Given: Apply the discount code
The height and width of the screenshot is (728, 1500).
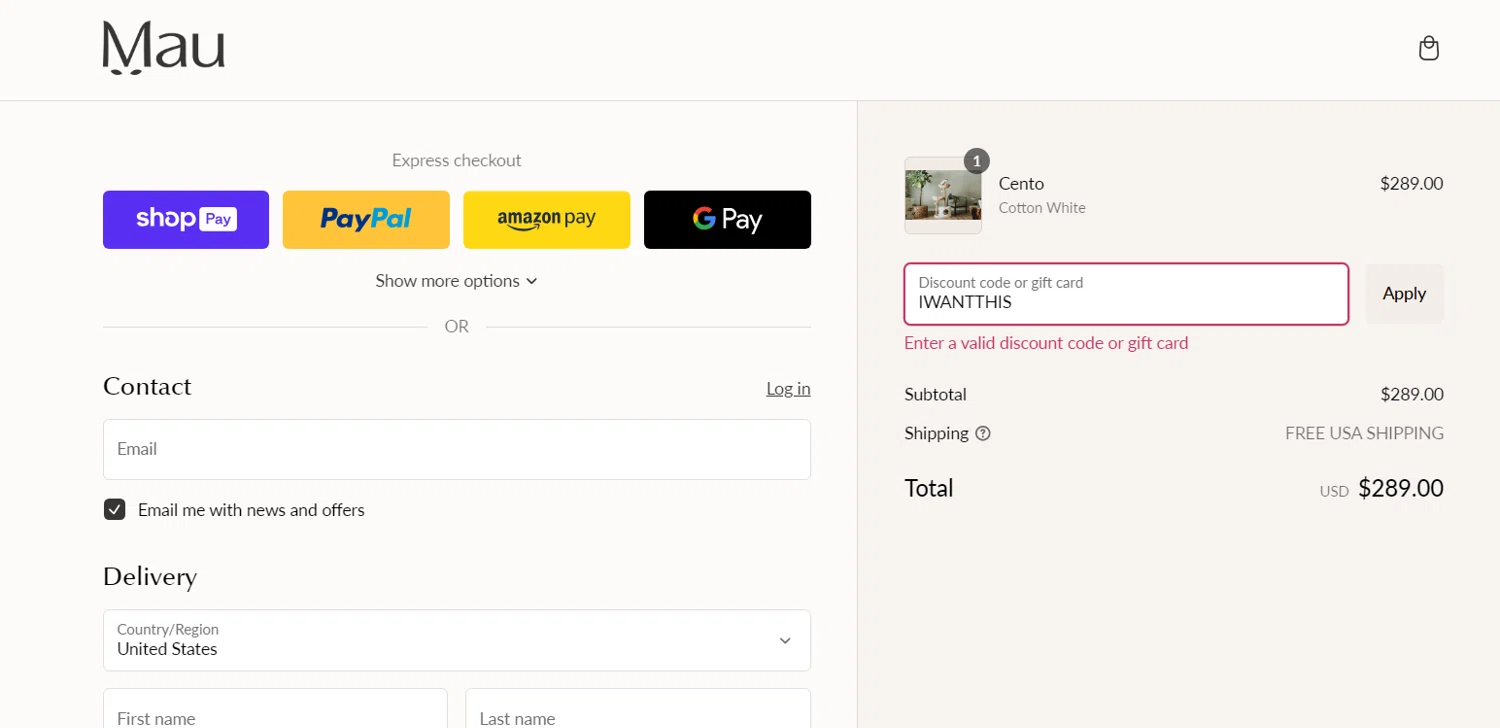Looking at the screenshot, I should [x=1404, y=294].
